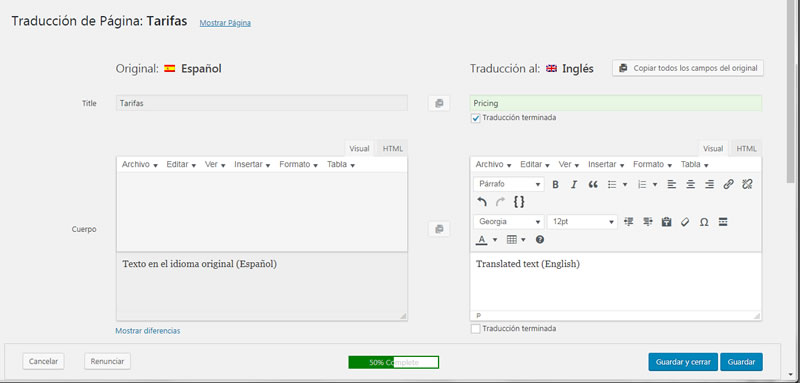
Task: Open the Formato menu in the translation editor
Action: (653, 165)
